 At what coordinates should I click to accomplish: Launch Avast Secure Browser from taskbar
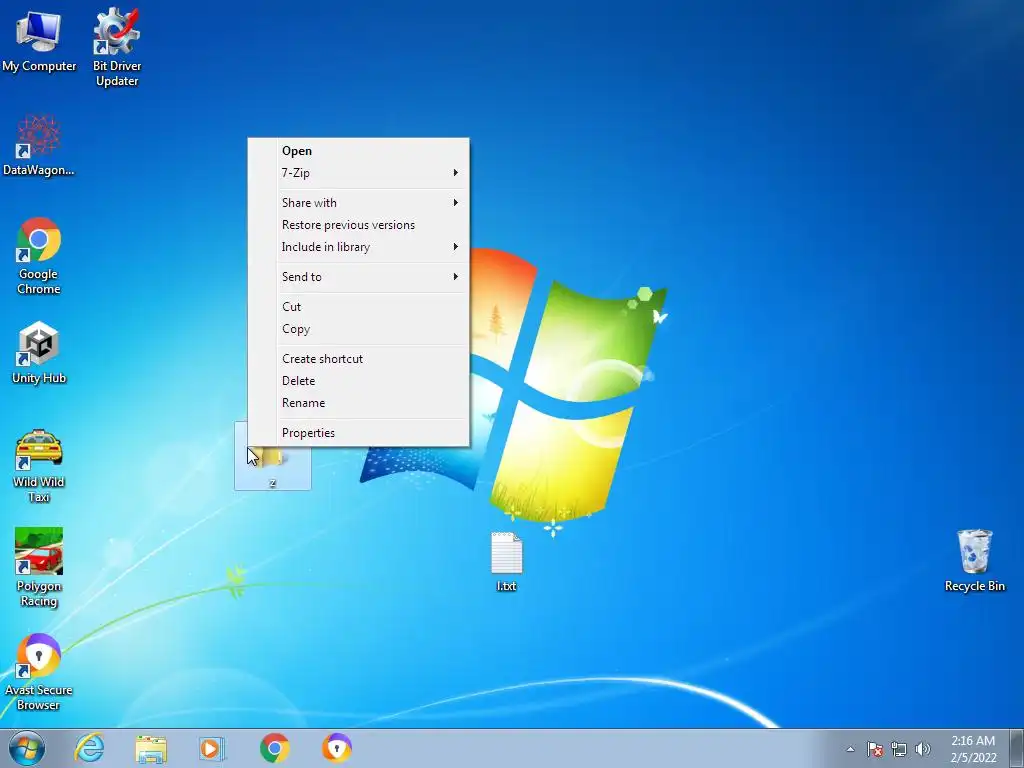click(x=337, y=748)
